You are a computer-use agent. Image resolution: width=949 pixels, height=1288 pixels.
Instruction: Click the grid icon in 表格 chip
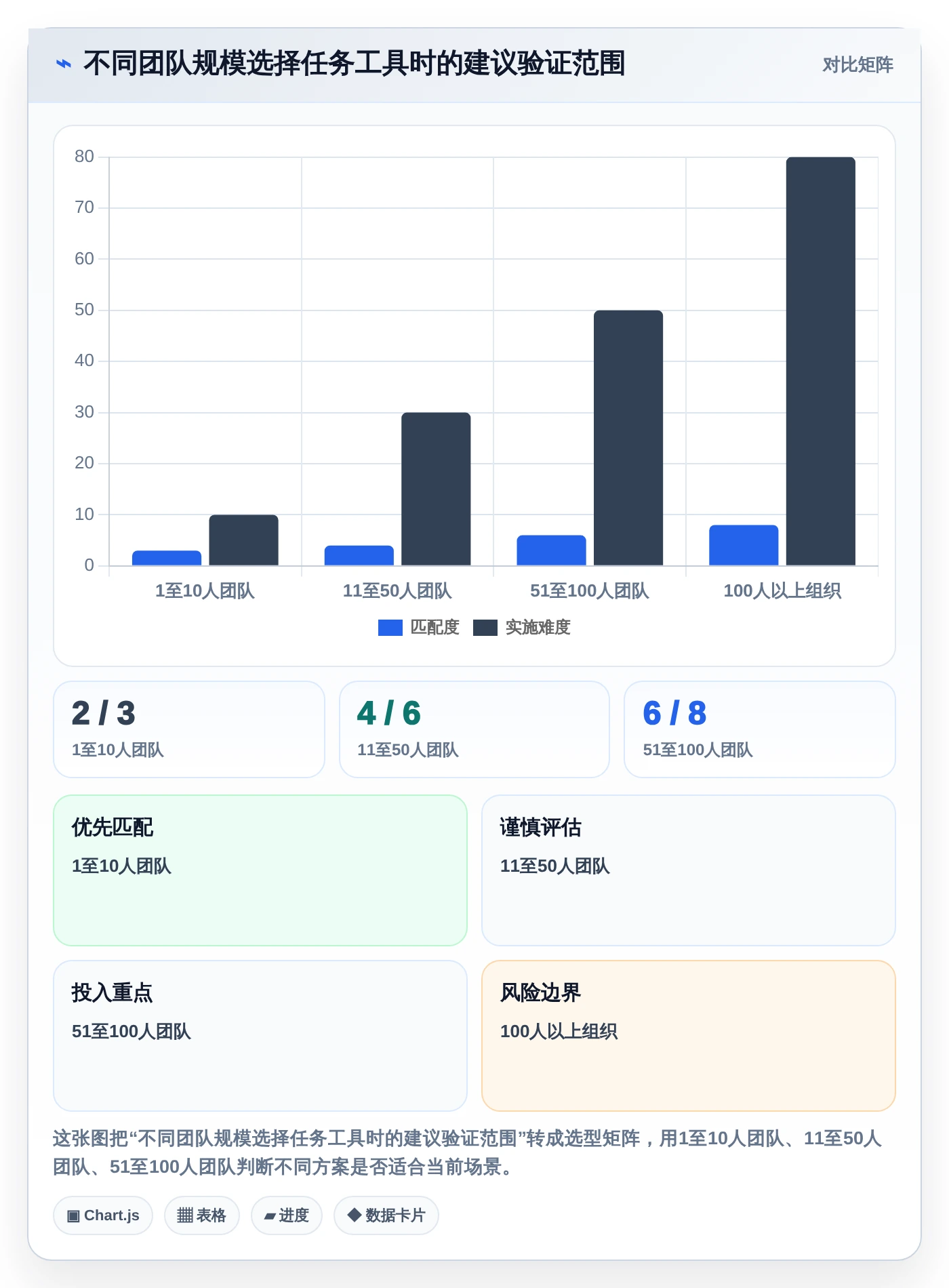(x=185, y=1215)
